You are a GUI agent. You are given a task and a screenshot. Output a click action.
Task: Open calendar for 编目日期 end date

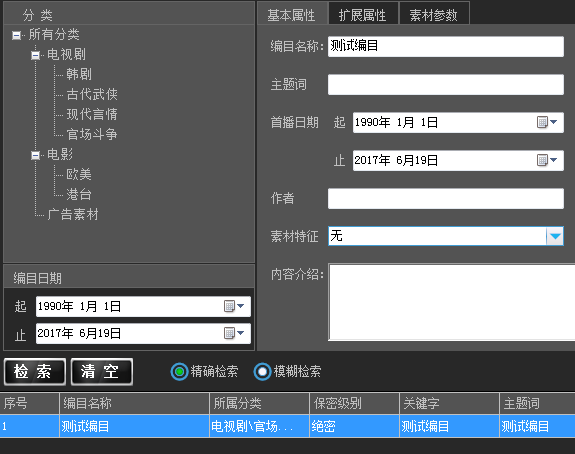[234, 333]
